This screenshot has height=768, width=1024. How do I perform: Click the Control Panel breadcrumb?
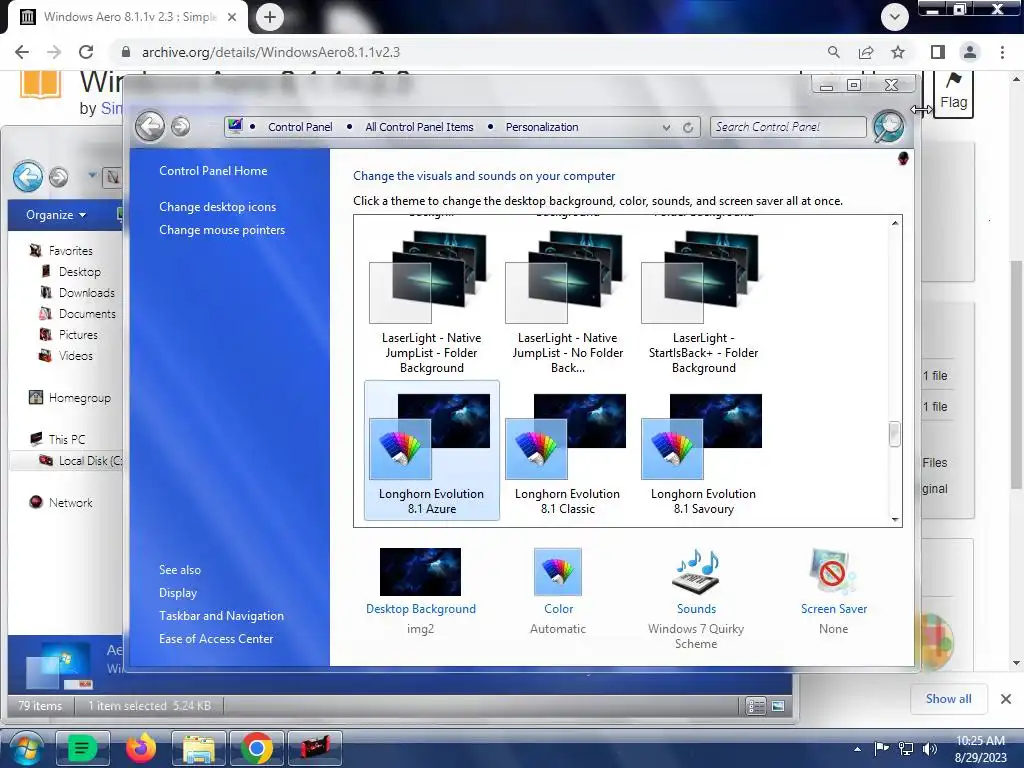coord(300,127)
